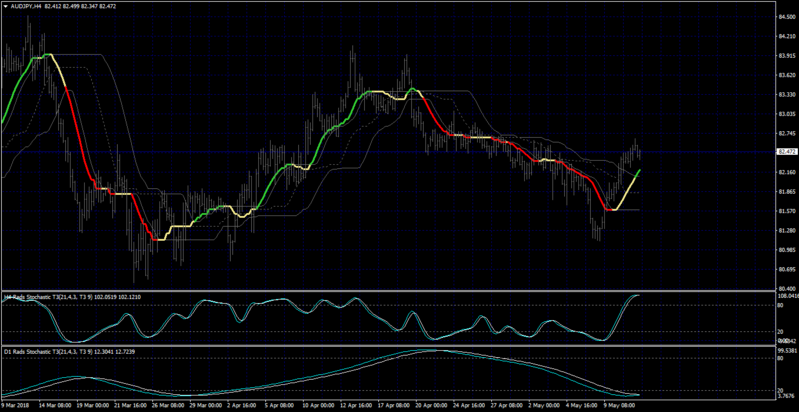This screenshot has height=412, width=799.
Task: Click the 3.7676 scale value in D1 panel
Action: 787,396
